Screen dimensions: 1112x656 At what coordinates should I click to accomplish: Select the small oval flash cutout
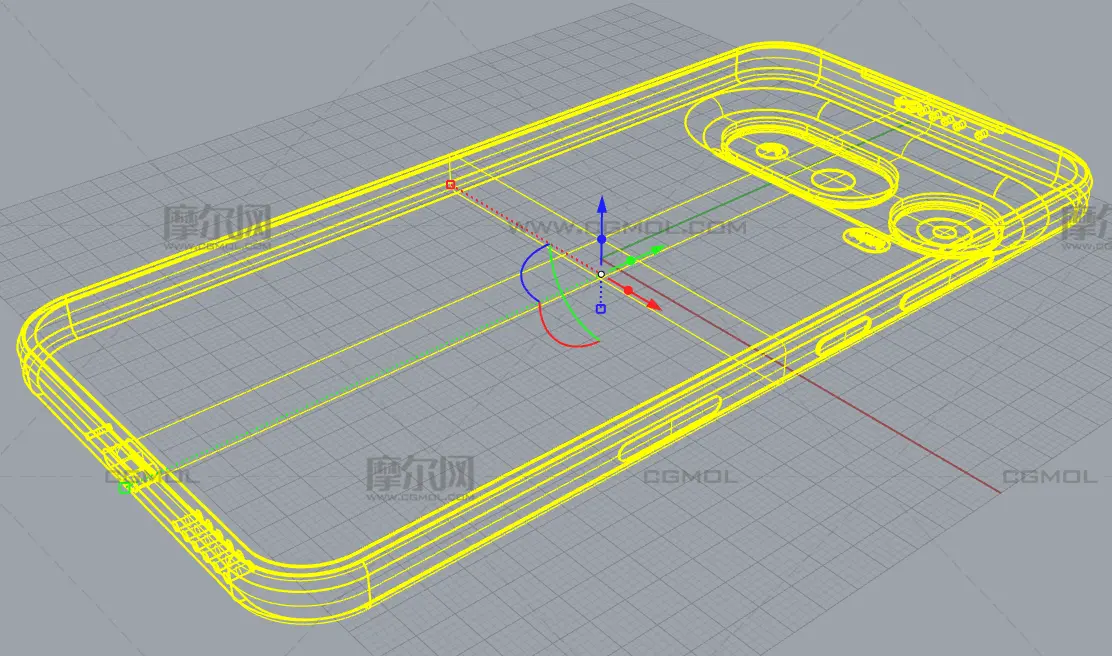click(866, 238)
